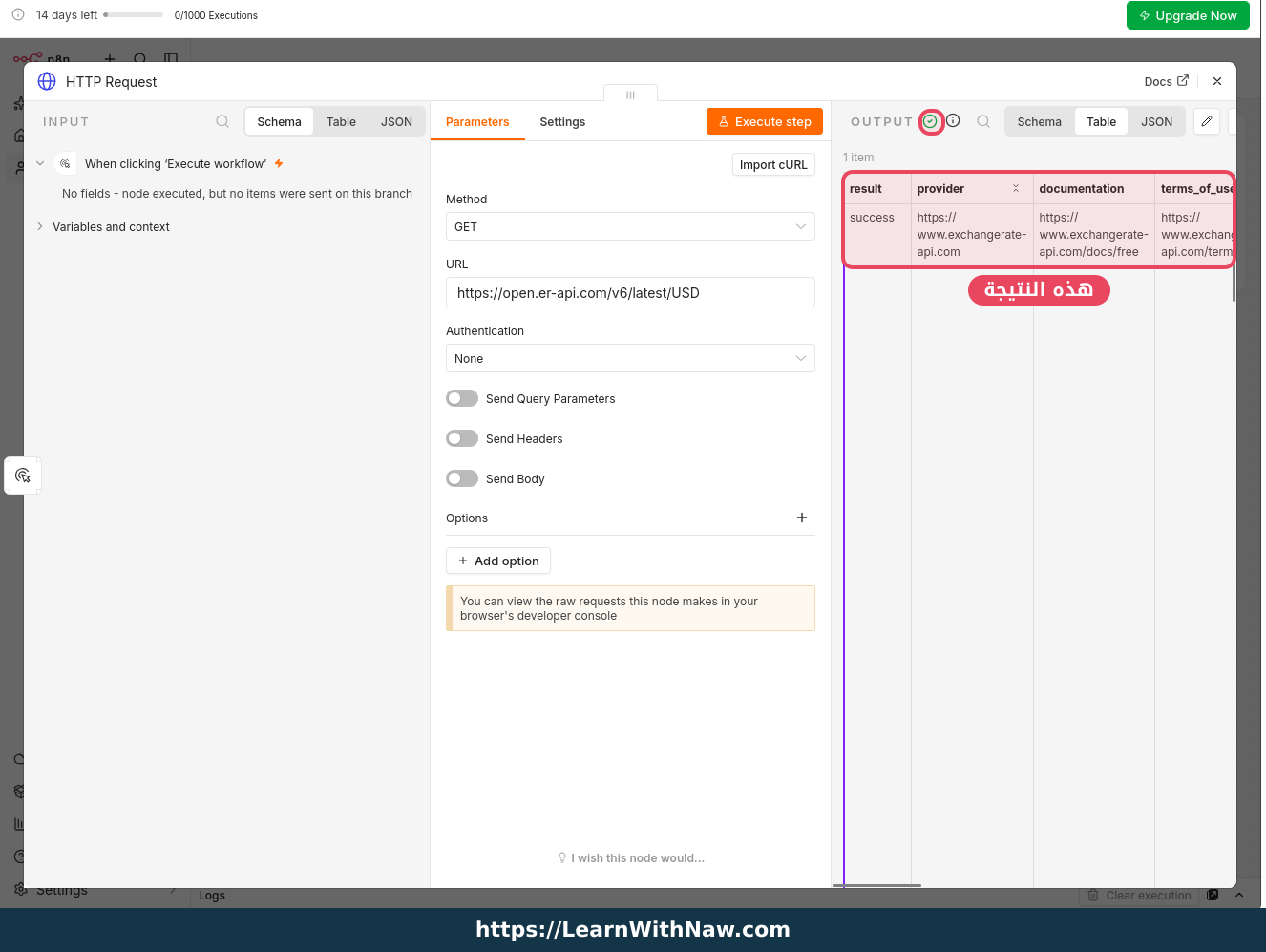Enable the Send Headers switch
The width and height of the screenshot is (1266, 952).
[462, 438]
